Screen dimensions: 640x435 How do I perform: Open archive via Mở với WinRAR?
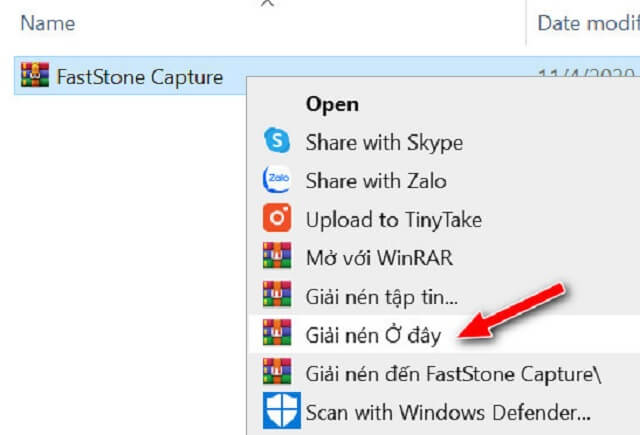pos(379,257)
